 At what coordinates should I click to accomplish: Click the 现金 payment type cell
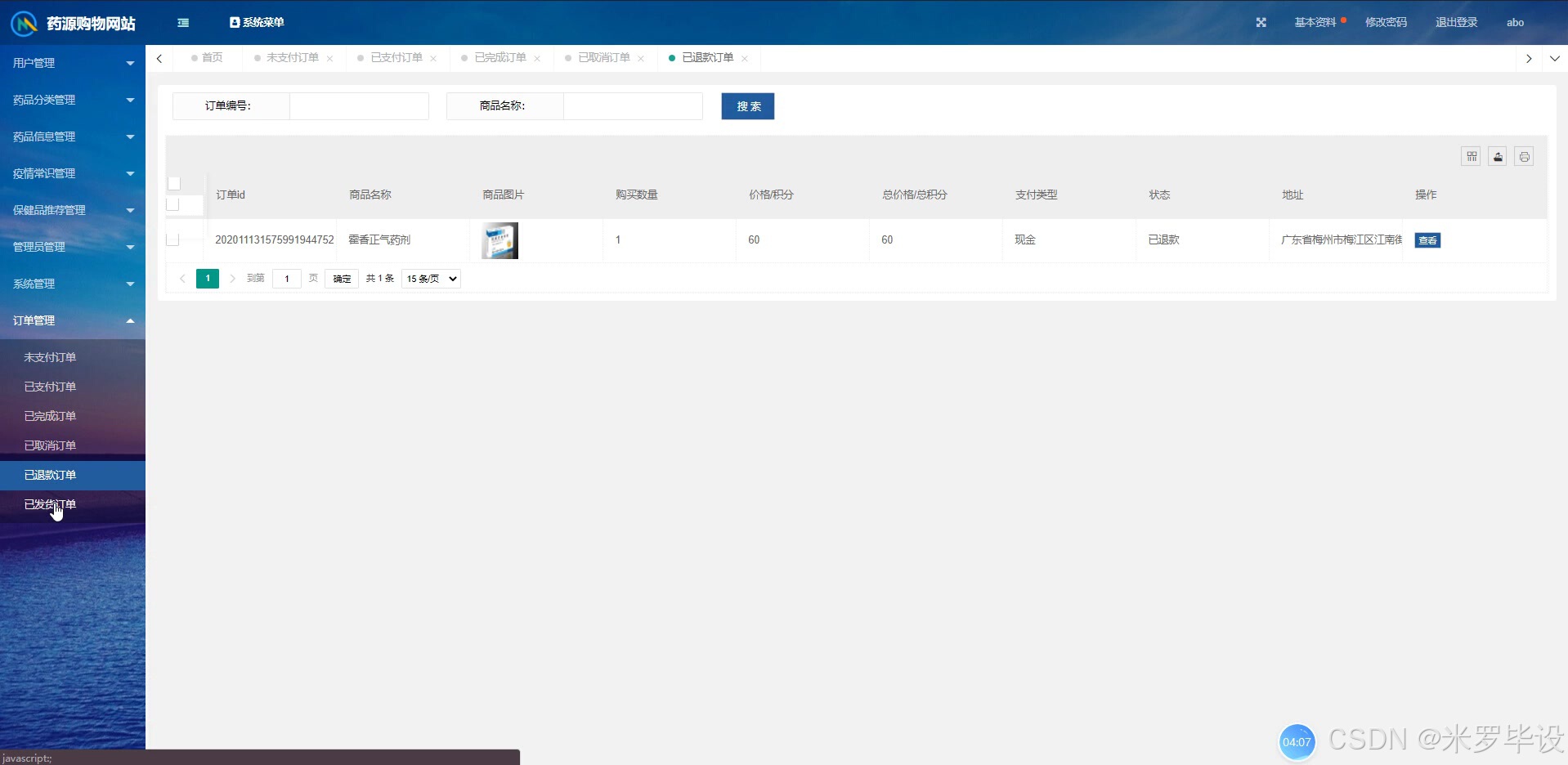point(1025,239)
